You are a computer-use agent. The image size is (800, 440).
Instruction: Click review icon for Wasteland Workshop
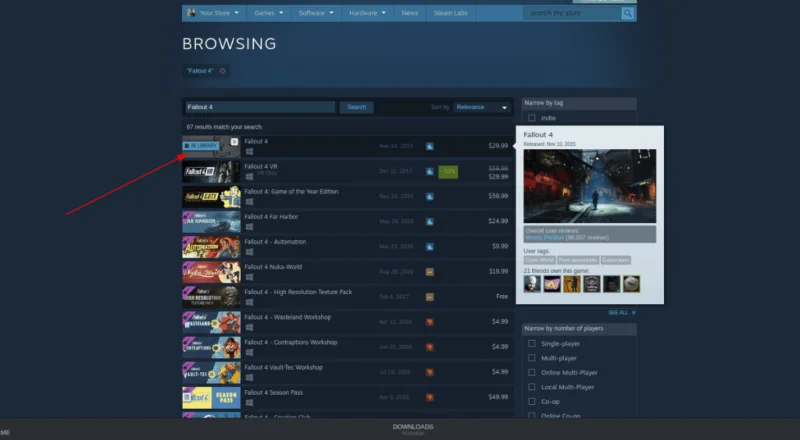tap(430, 322)
